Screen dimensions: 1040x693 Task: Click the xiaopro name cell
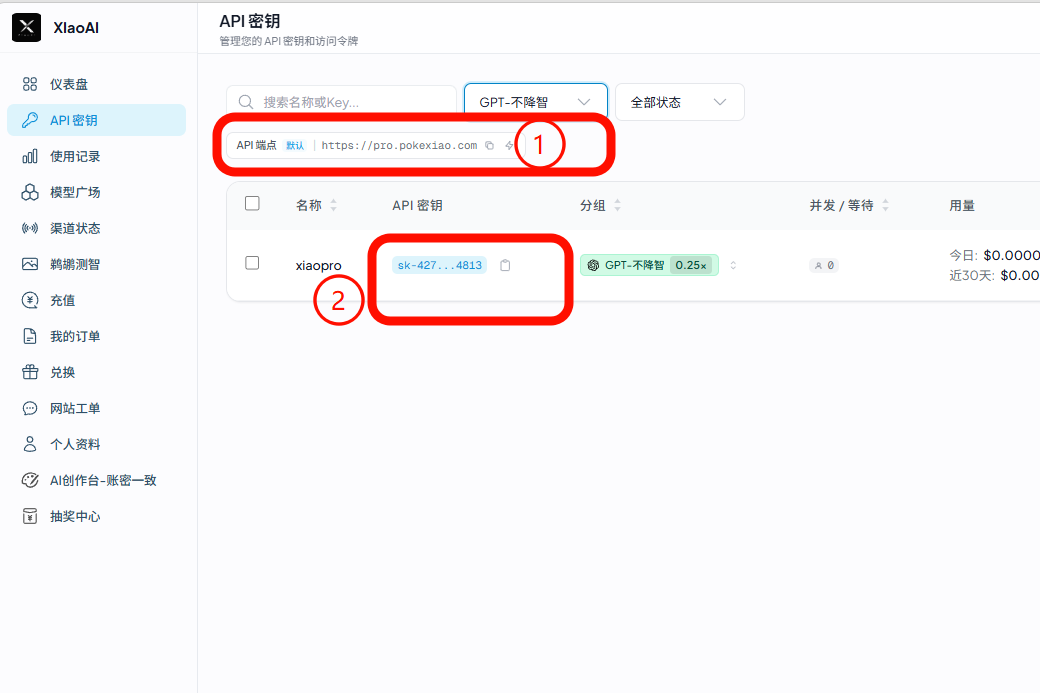point(318,265)
